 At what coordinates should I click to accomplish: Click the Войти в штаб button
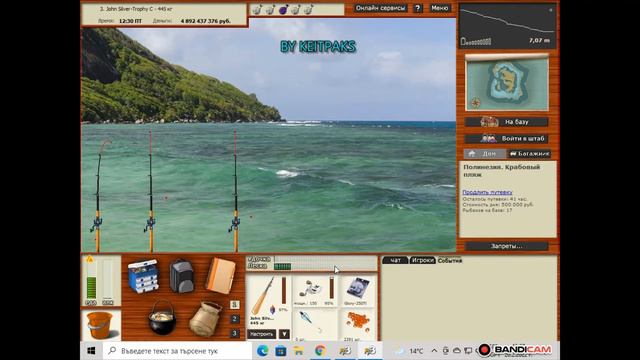(x=507, y=138)
